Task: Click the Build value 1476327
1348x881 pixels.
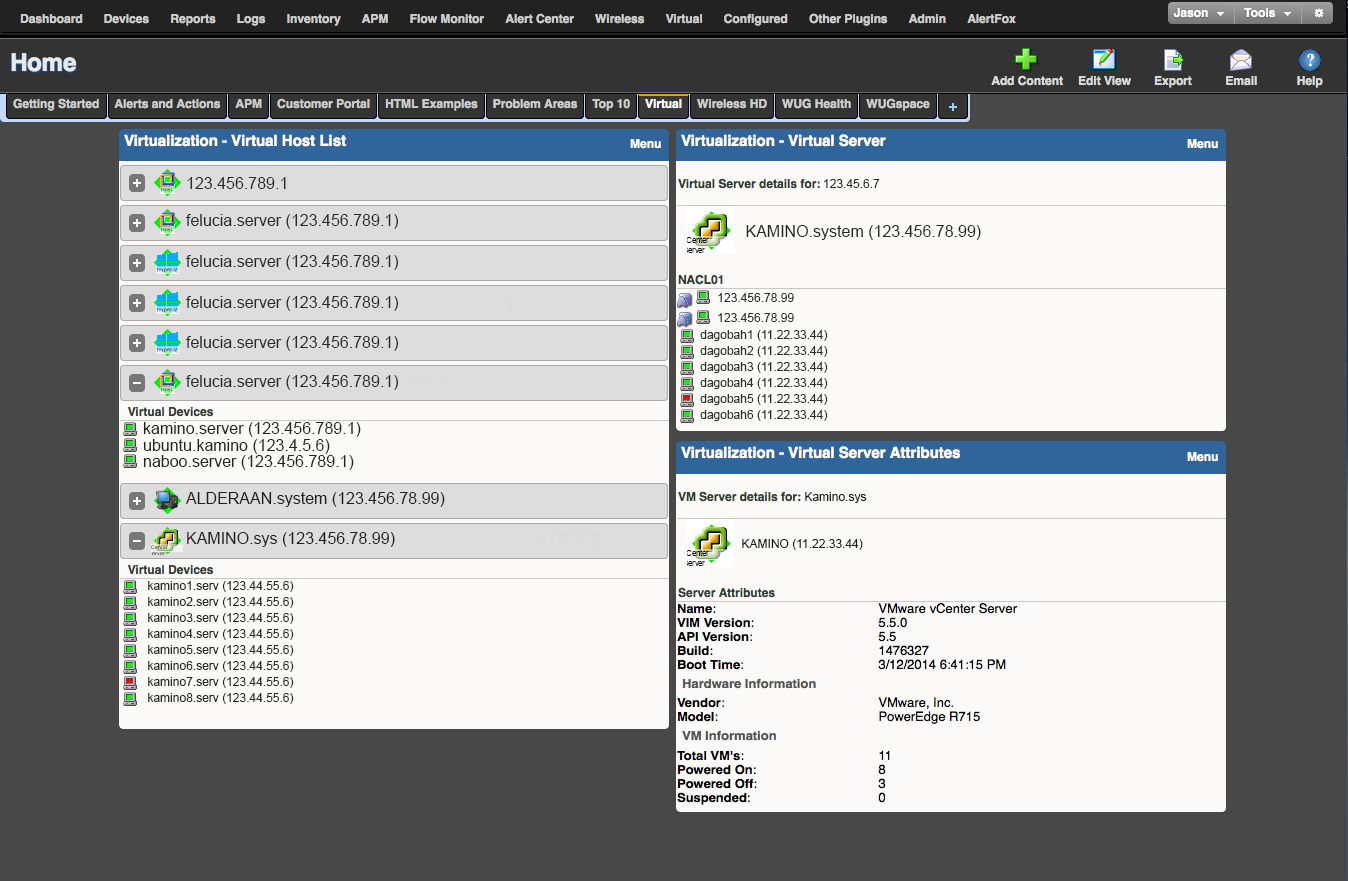Action: coord(903,651)
